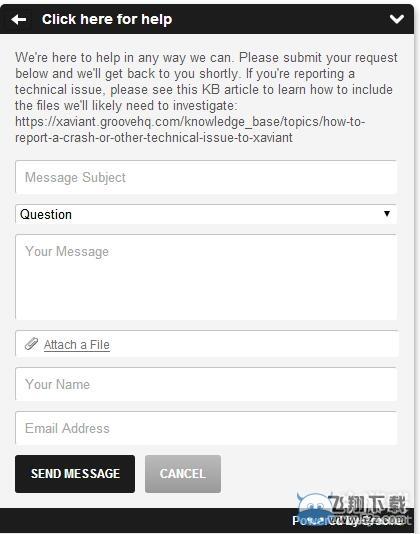Open the Attach a File link

[x=77, y=345]
